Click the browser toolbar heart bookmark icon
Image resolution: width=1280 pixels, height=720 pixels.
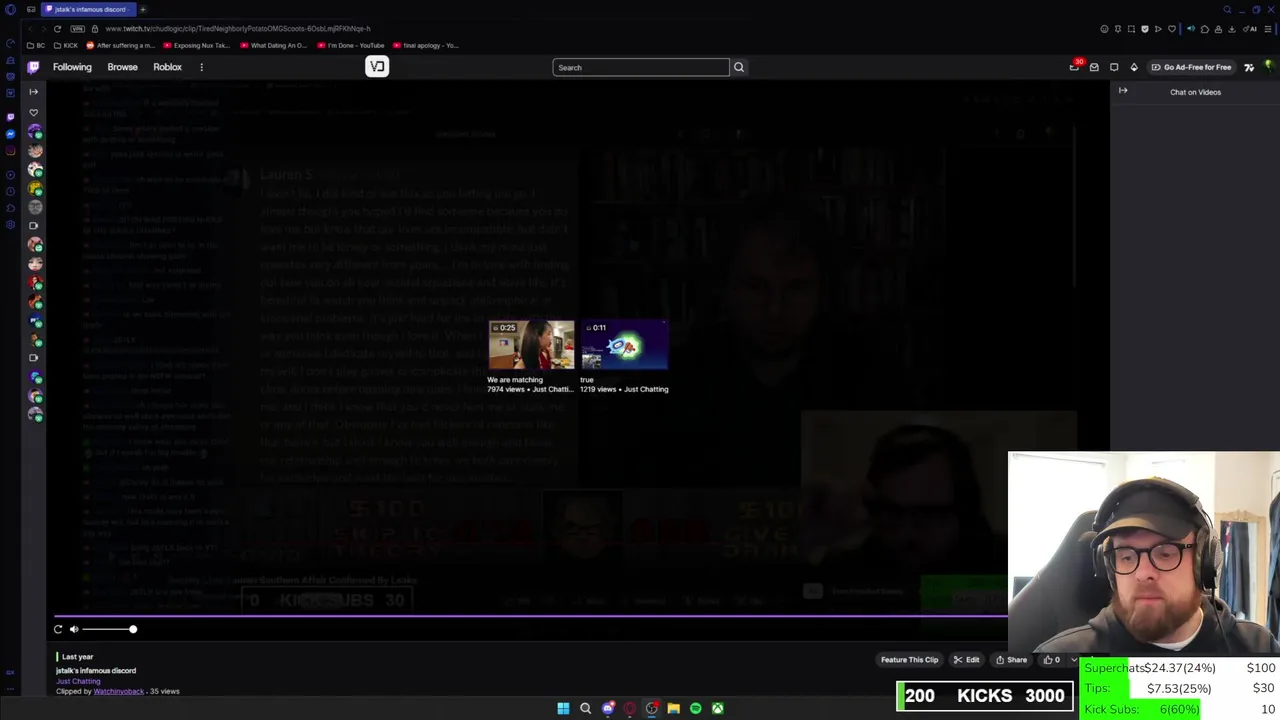1172,29
